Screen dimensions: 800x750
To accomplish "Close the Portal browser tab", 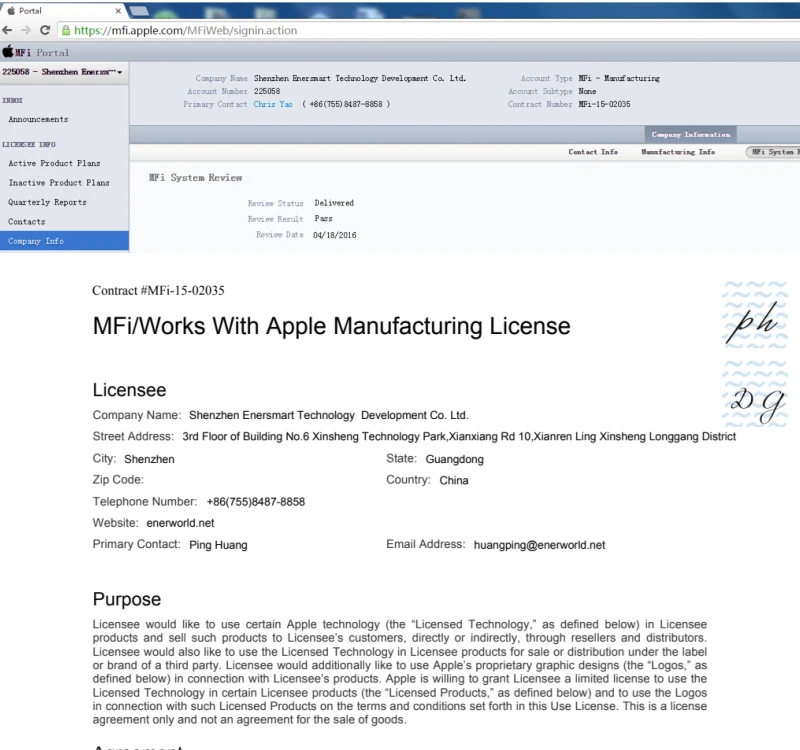I will [116, 10].
